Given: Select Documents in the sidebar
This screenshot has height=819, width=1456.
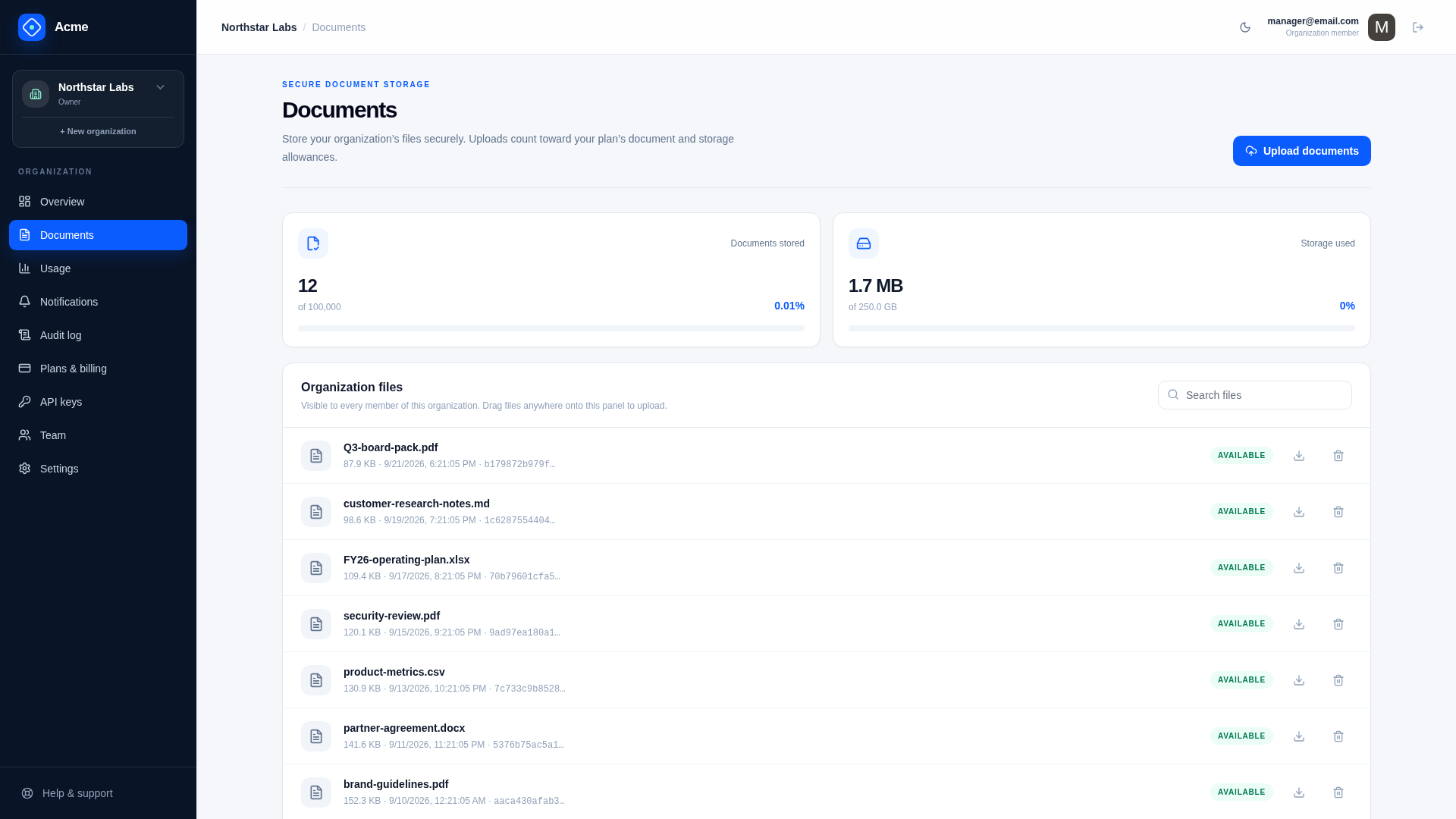Looking at the screenshot, I should [x=98, y=235].
